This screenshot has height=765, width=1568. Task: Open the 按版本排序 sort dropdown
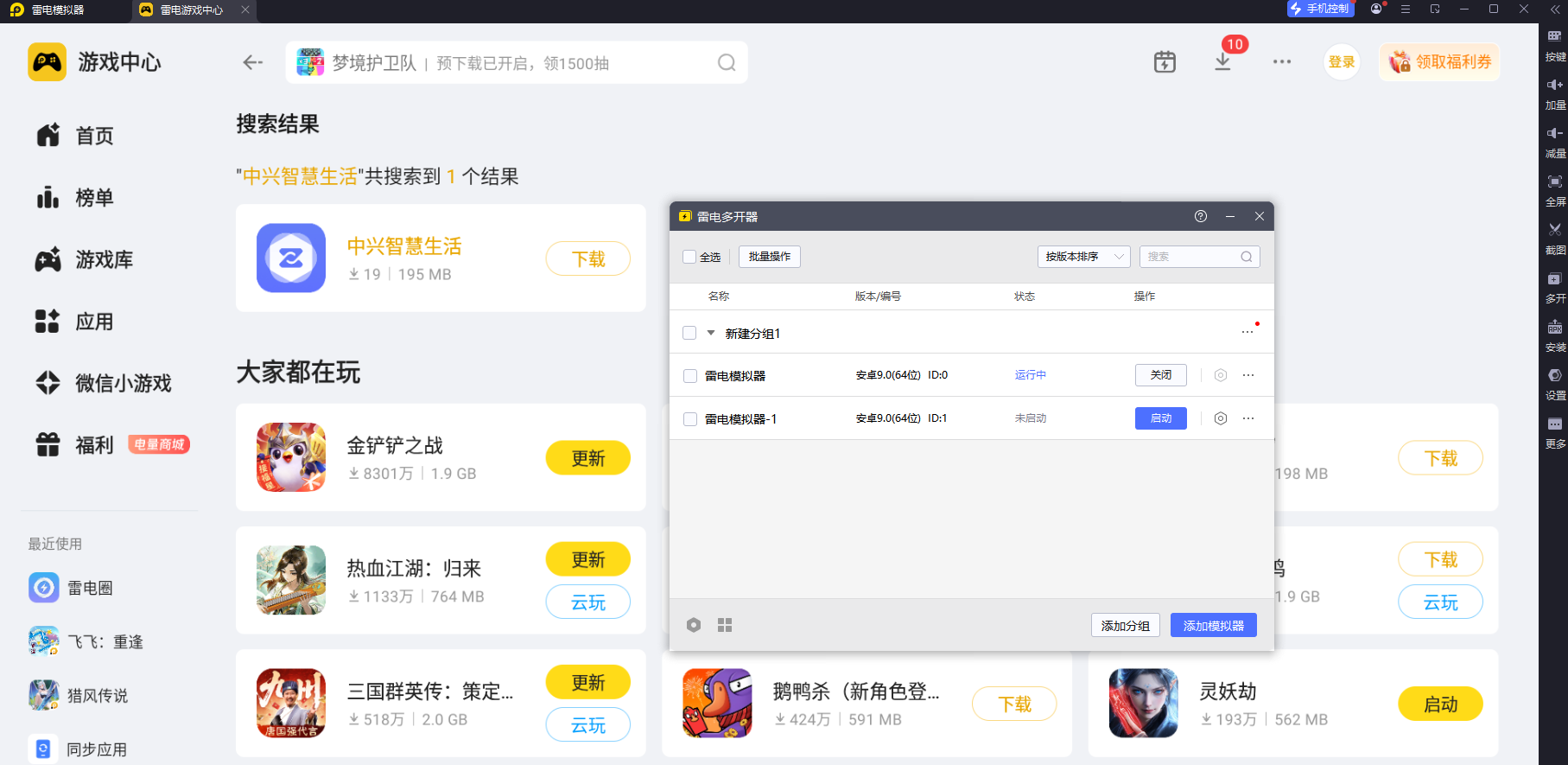tap(1083, 257)
